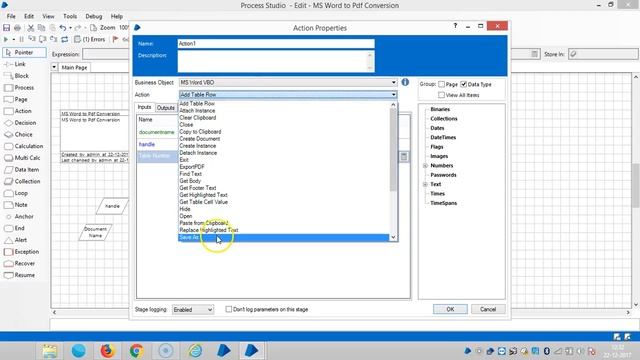Select the End stage tool

click(x=14, y=228)
